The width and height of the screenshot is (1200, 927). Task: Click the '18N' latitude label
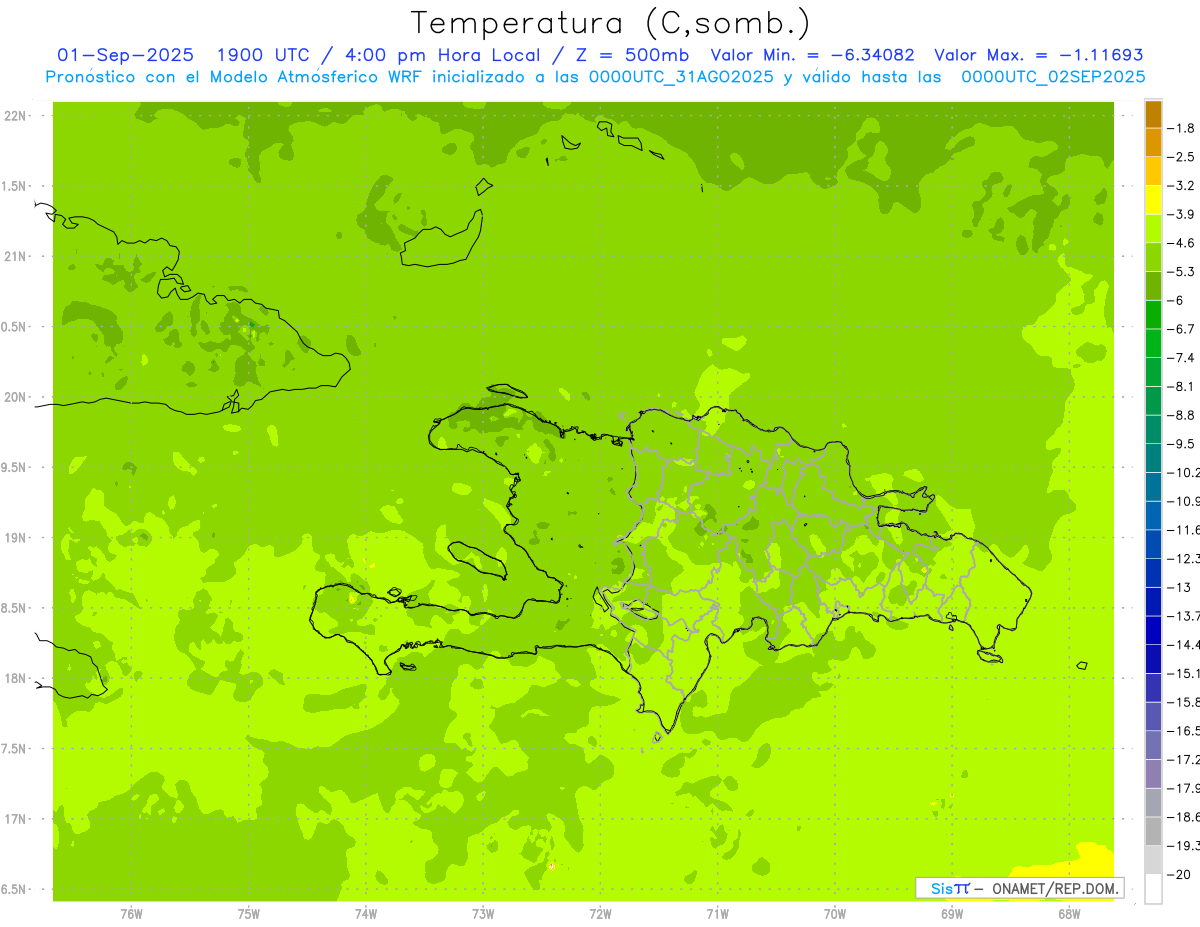16,678
